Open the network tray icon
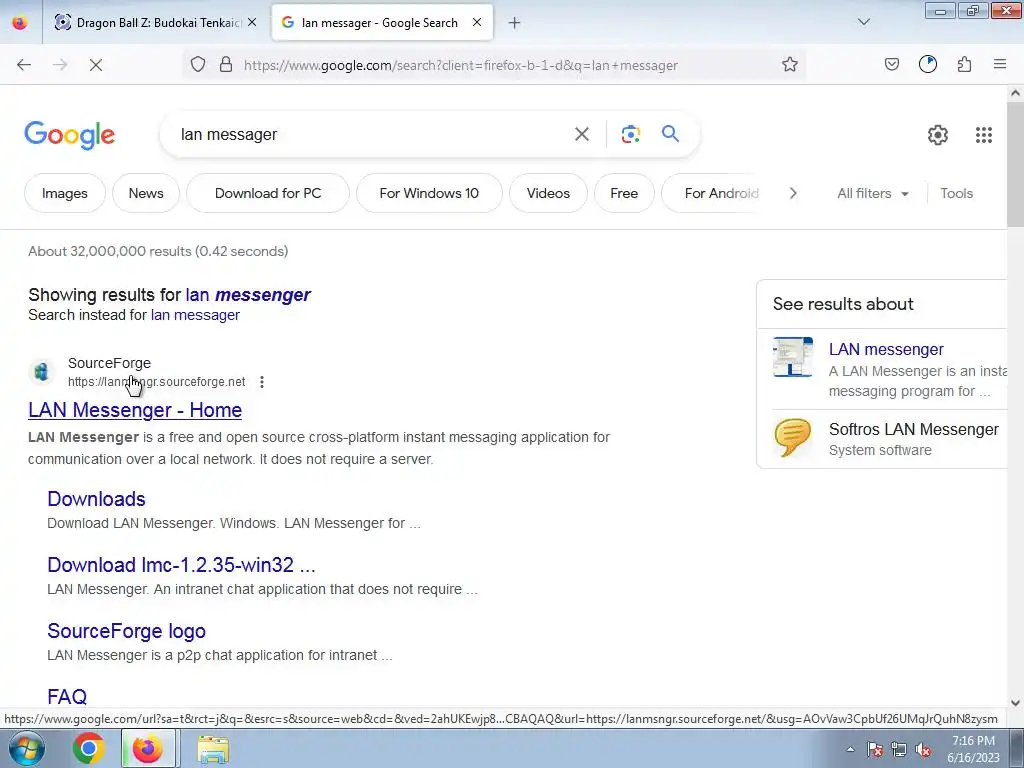The height and width of the screenshot is (768, 1024). (x=899, y=749)
